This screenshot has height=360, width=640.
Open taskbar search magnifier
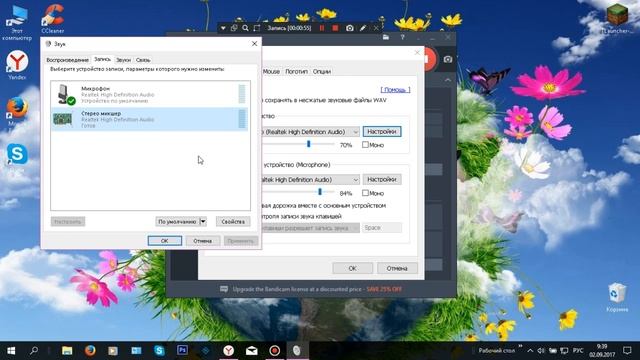(34, 351)
